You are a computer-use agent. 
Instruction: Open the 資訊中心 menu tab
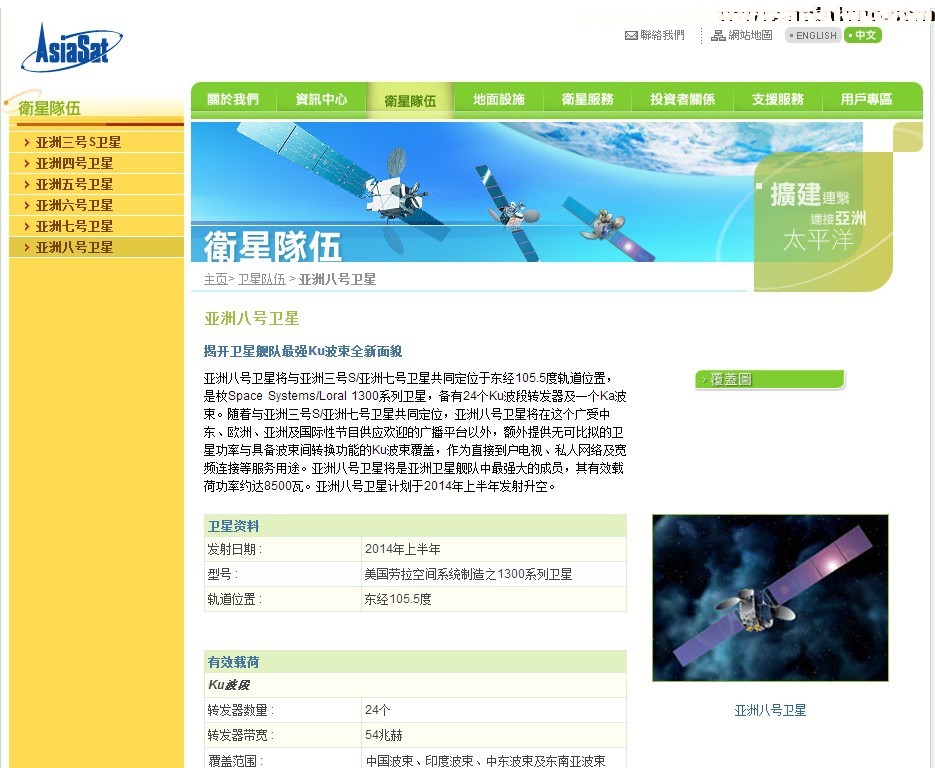coord(321,100)
